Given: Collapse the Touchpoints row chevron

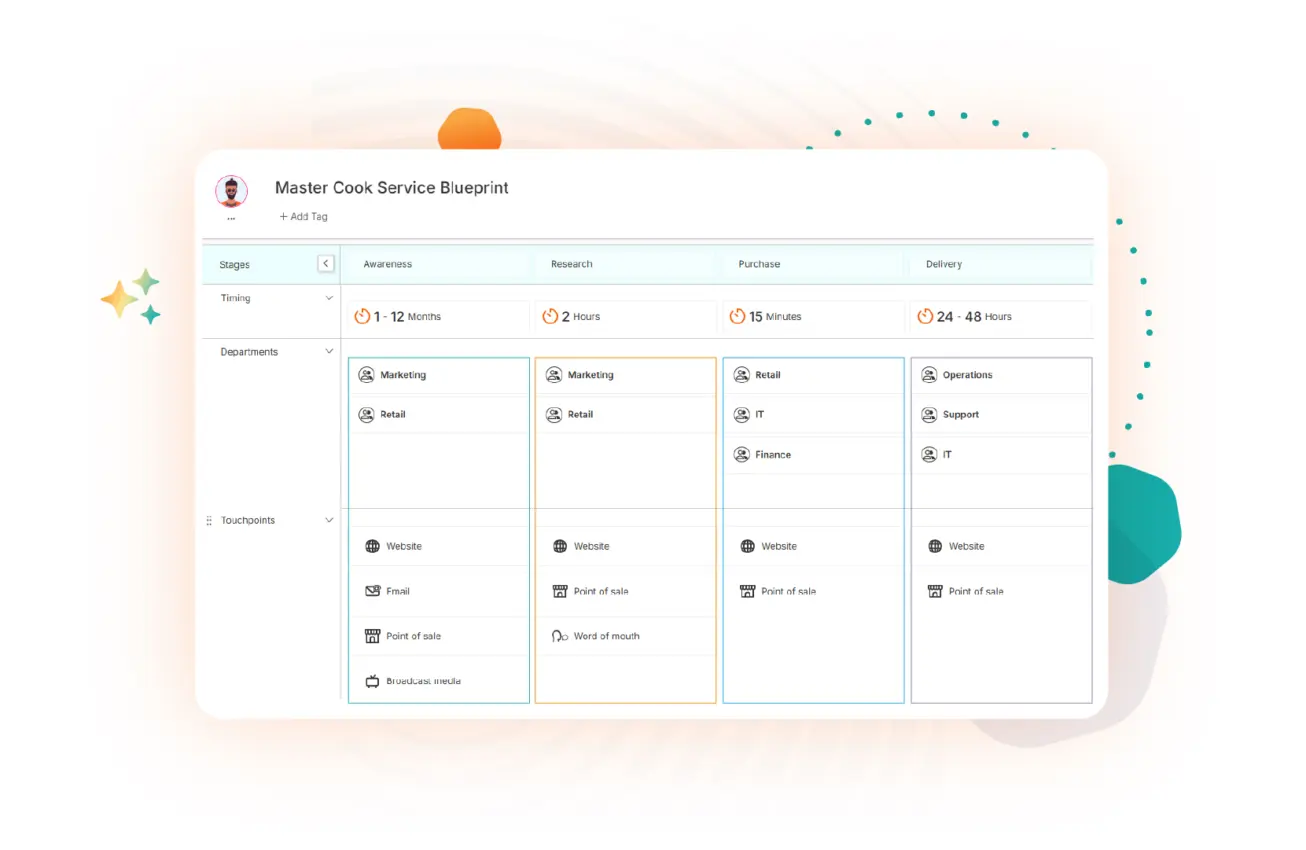Looking at the screenshot, I should point(329,520).
